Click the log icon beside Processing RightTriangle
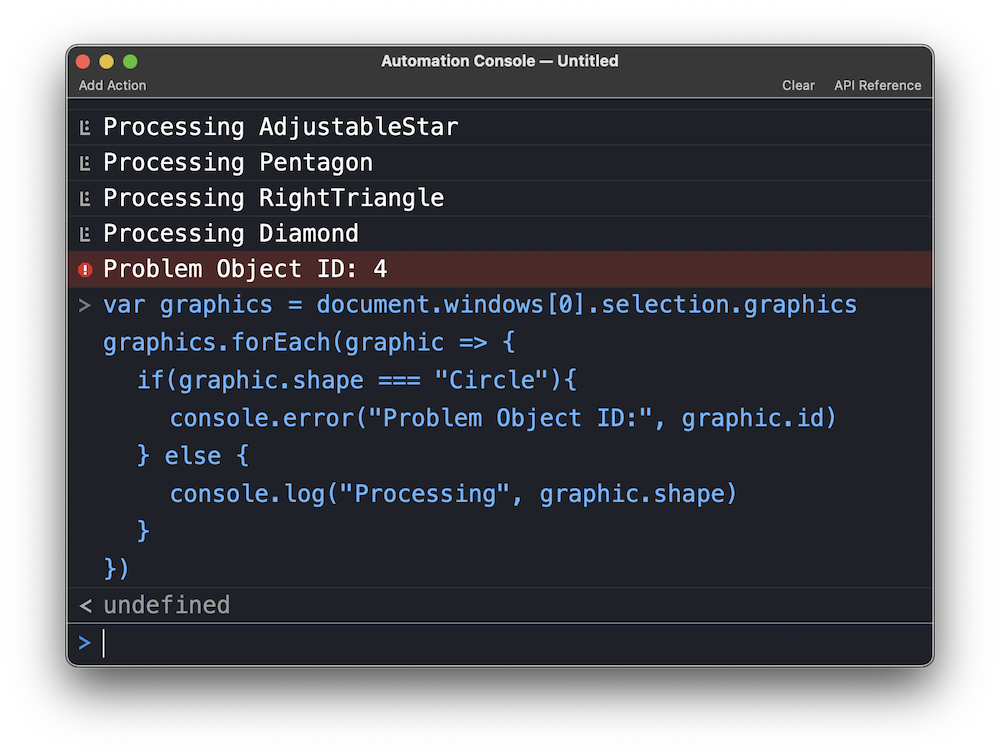 tap(85, 198)
